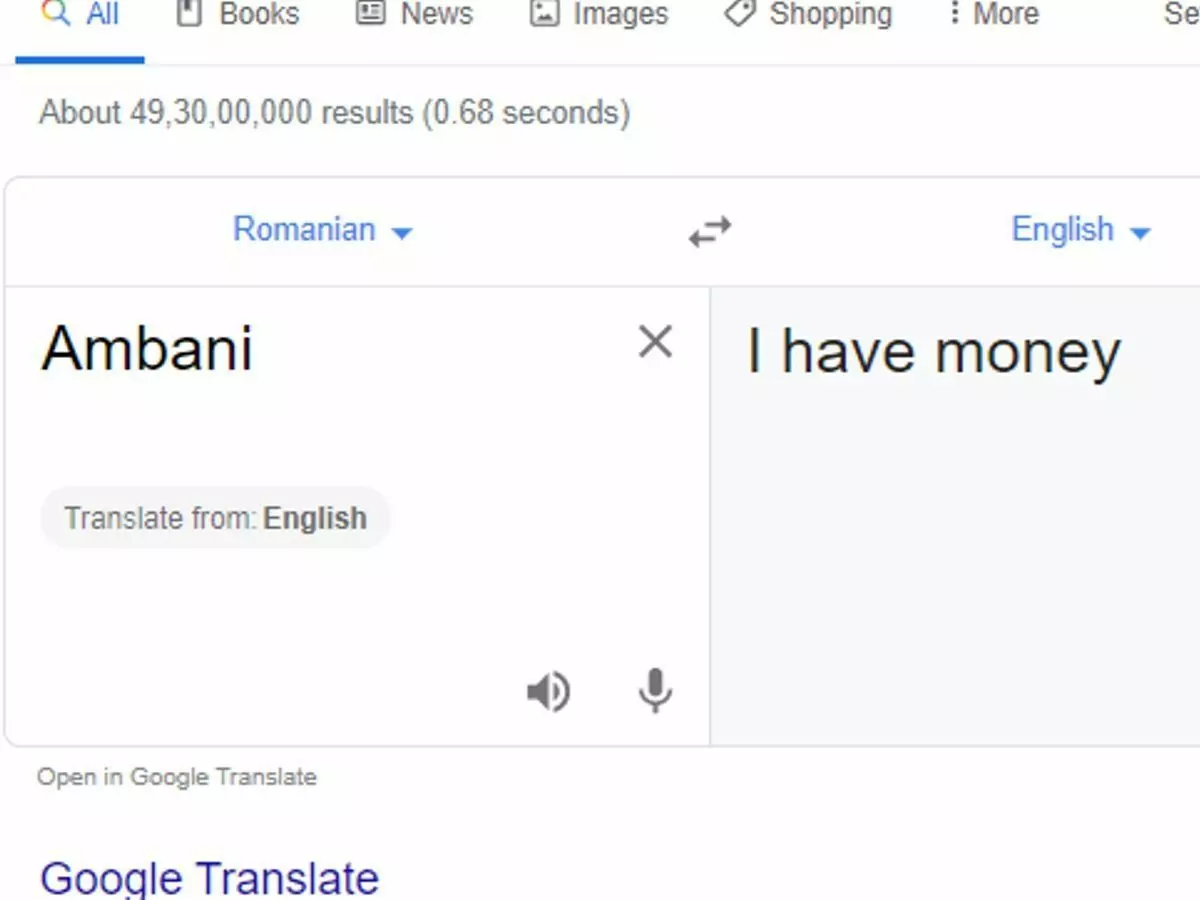The image size is (1200, 900).
Task: Switch to the Shopping tab
Action: coord(830,14)
